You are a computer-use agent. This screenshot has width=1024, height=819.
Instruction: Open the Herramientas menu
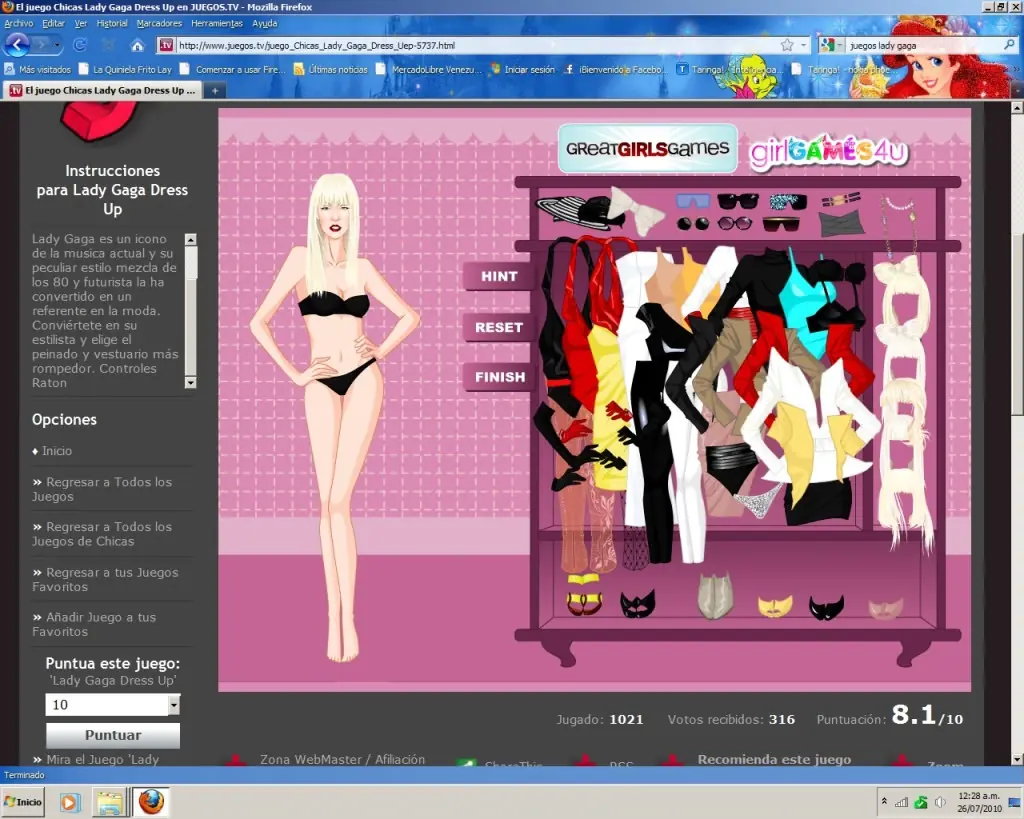click(217, 24)
